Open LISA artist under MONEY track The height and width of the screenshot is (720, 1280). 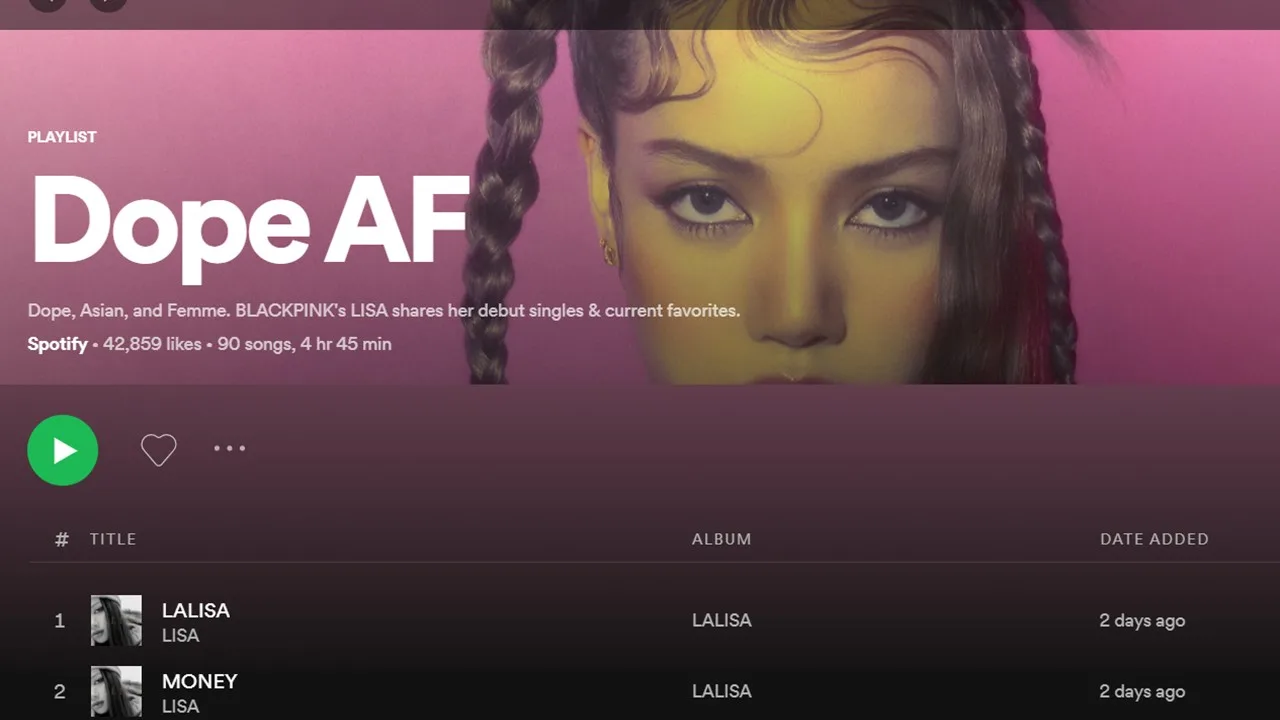point(181,707)
